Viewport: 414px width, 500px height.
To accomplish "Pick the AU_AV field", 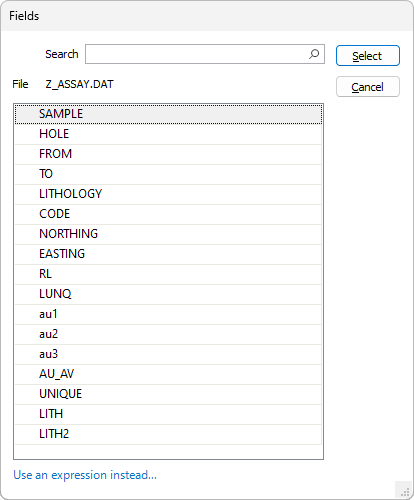I will pyautogui.click(x=168, y=374).
